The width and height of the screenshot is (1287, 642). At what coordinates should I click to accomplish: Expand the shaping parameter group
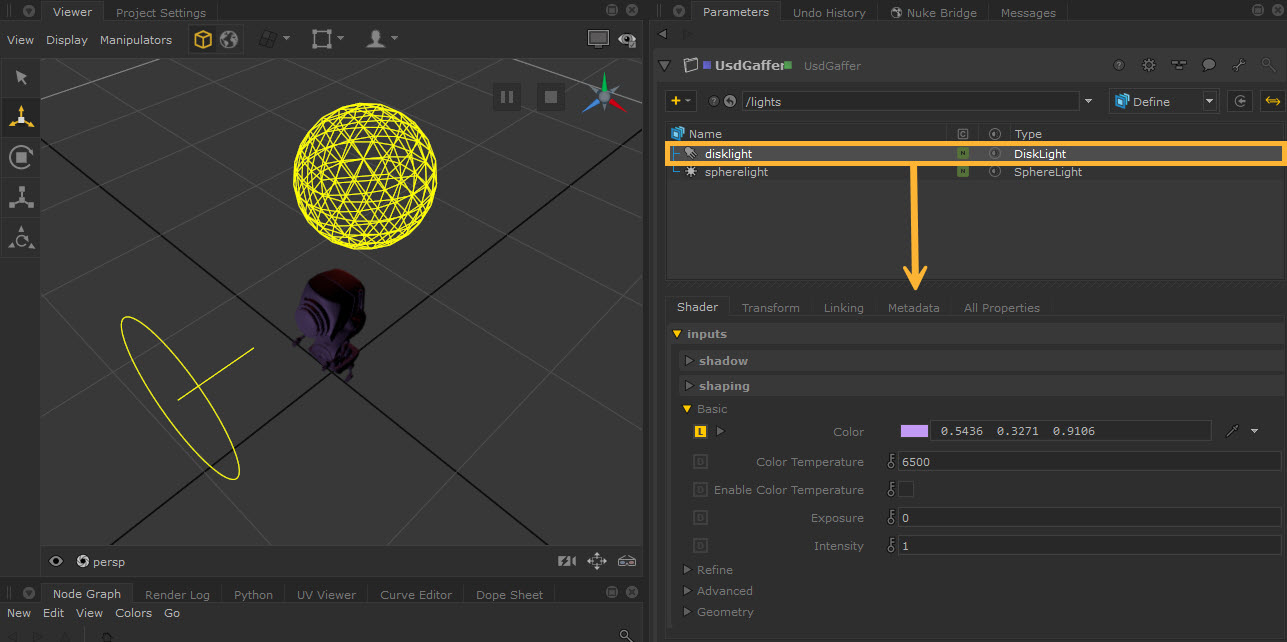pos(689,386)
